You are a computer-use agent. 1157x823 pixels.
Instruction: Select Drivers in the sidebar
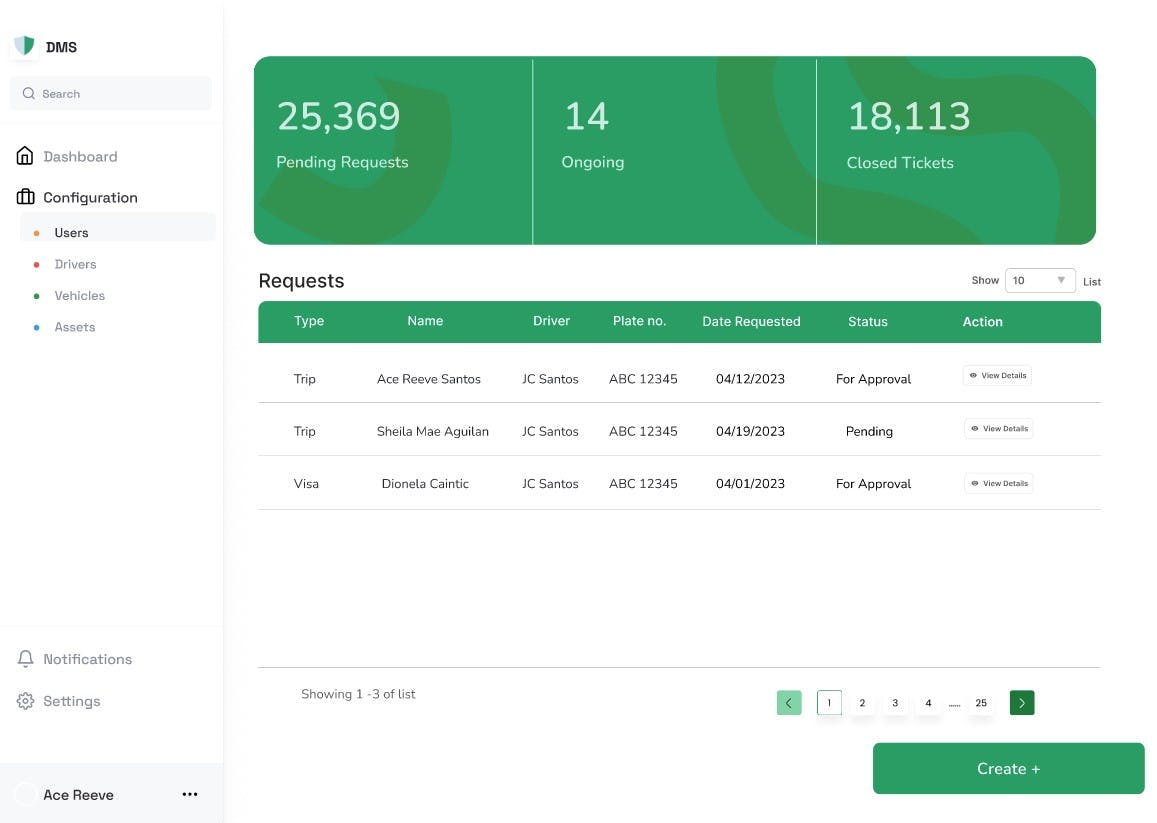[75, 264]
